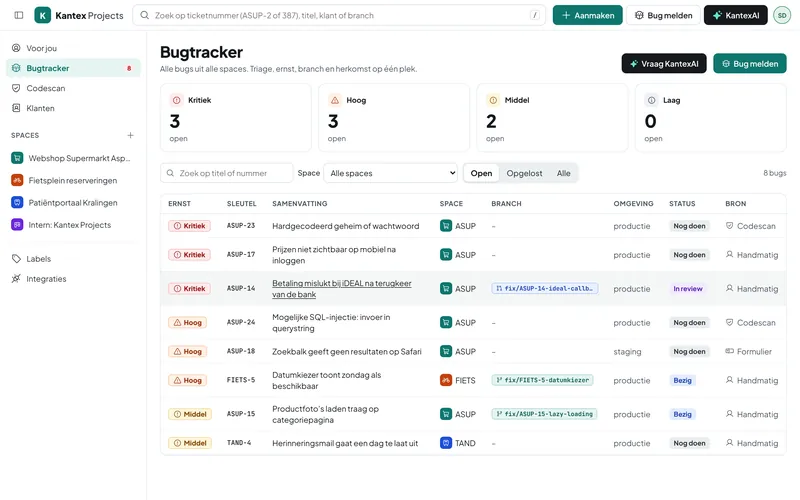Viewport: 800px width, 500px height.
Task: Open the SD user avatar
Action: 782,15
